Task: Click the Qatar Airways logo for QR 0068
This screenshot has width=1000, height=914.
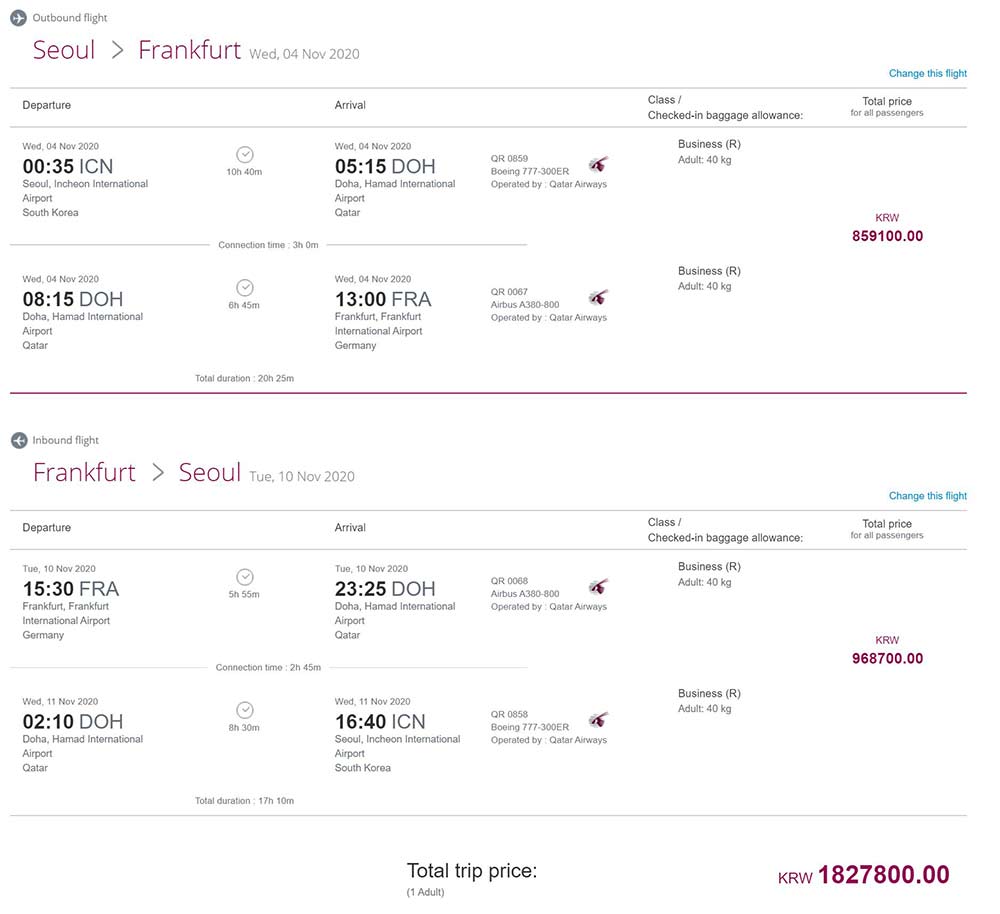Action: [598, 587]
